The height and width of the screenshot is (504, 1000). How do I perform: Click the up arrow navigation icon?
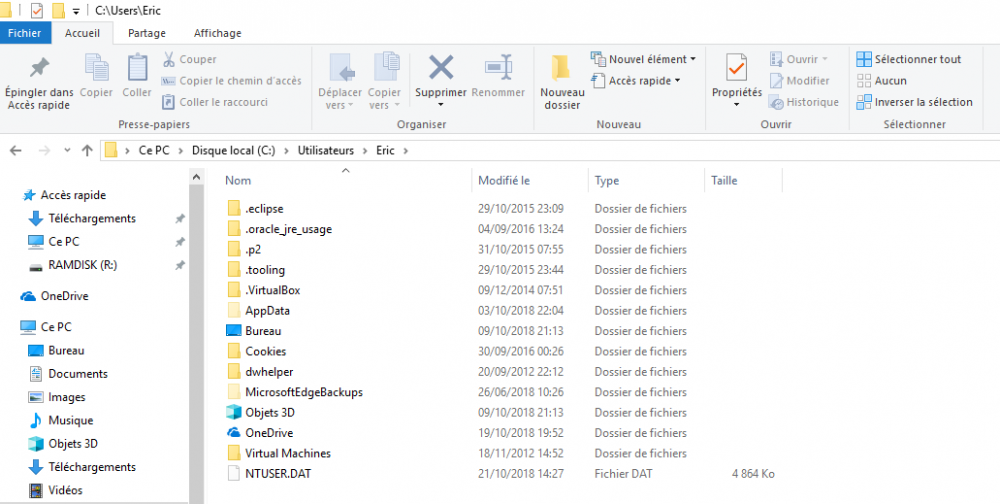pos(87,150)
